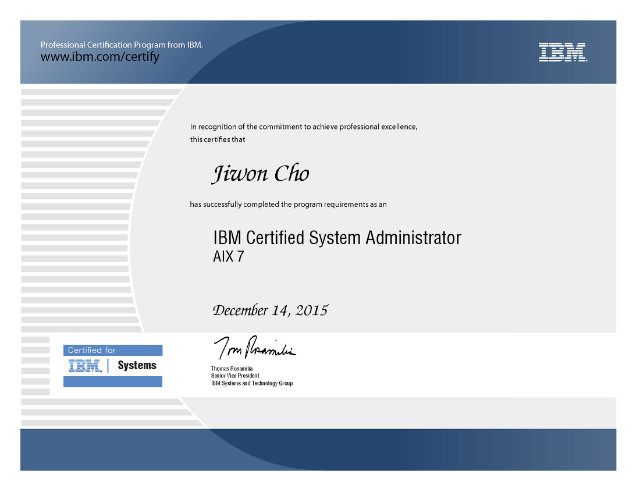The image size is (640, 494).
Task: Click the 'AIX 7' text
Action: [229, 257]
